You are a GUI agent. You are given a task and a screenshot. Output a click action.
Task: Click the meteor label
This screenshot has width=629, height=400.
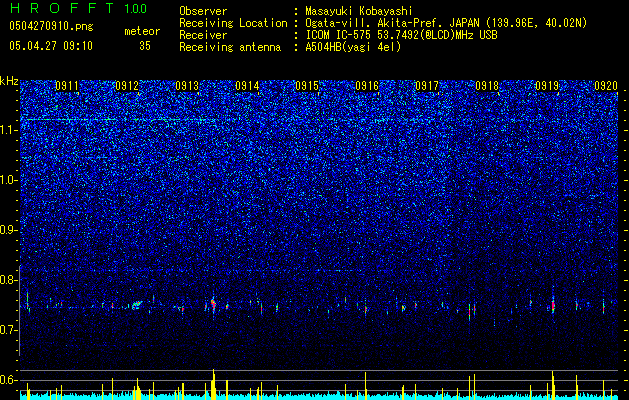click(142, 31)
